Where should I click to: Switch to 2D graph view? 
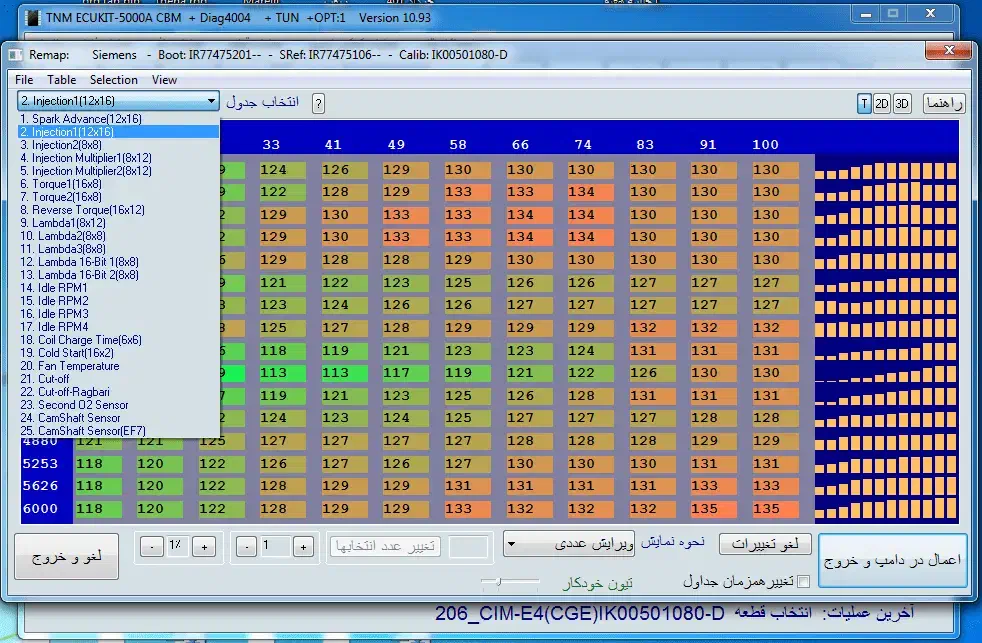tap(882, 103)
